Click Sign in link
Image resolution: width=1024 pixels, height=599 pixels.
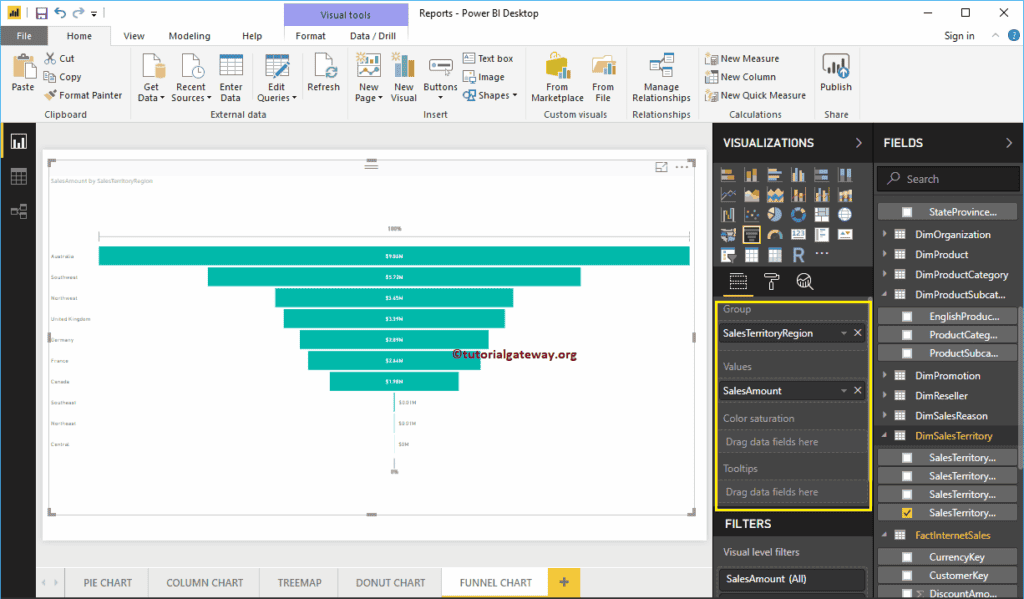click(959, 36)
